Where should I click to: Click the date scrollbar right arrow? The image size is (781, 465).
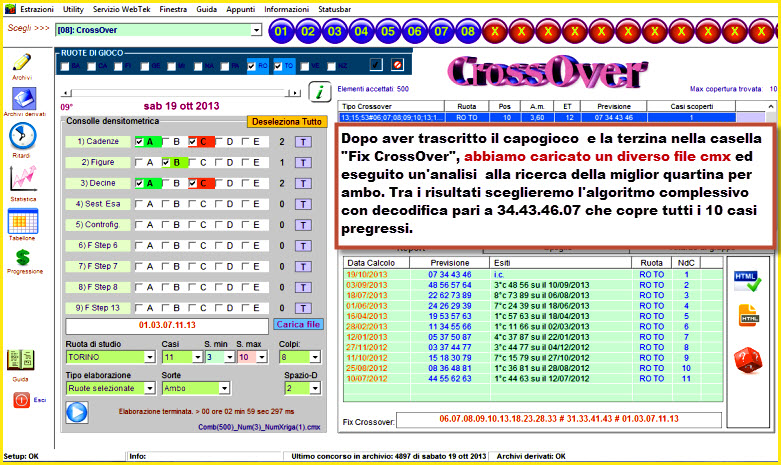(x=296, y=93)
